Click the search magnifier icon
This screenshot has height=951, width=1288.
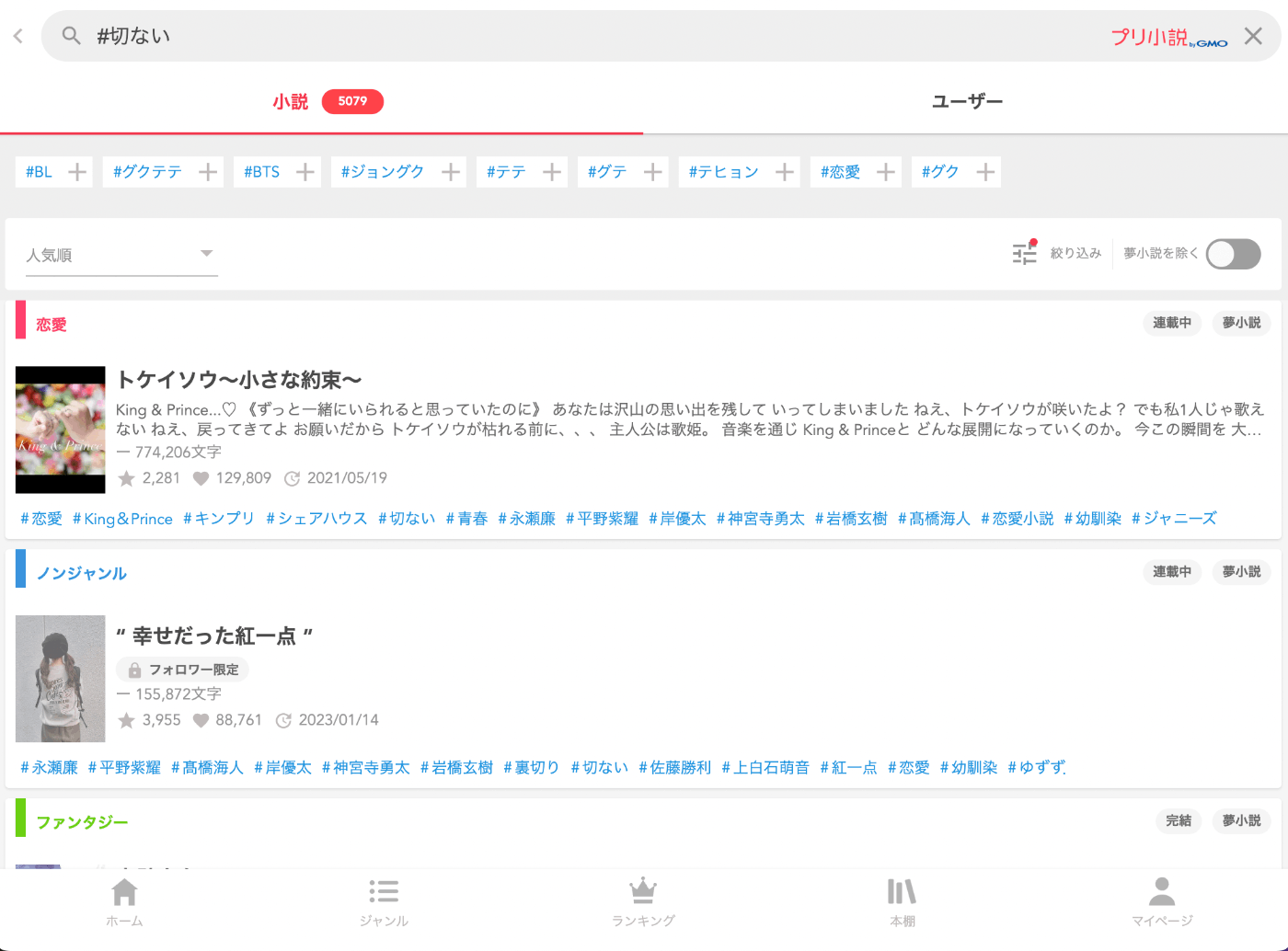(x=71, y=36)
